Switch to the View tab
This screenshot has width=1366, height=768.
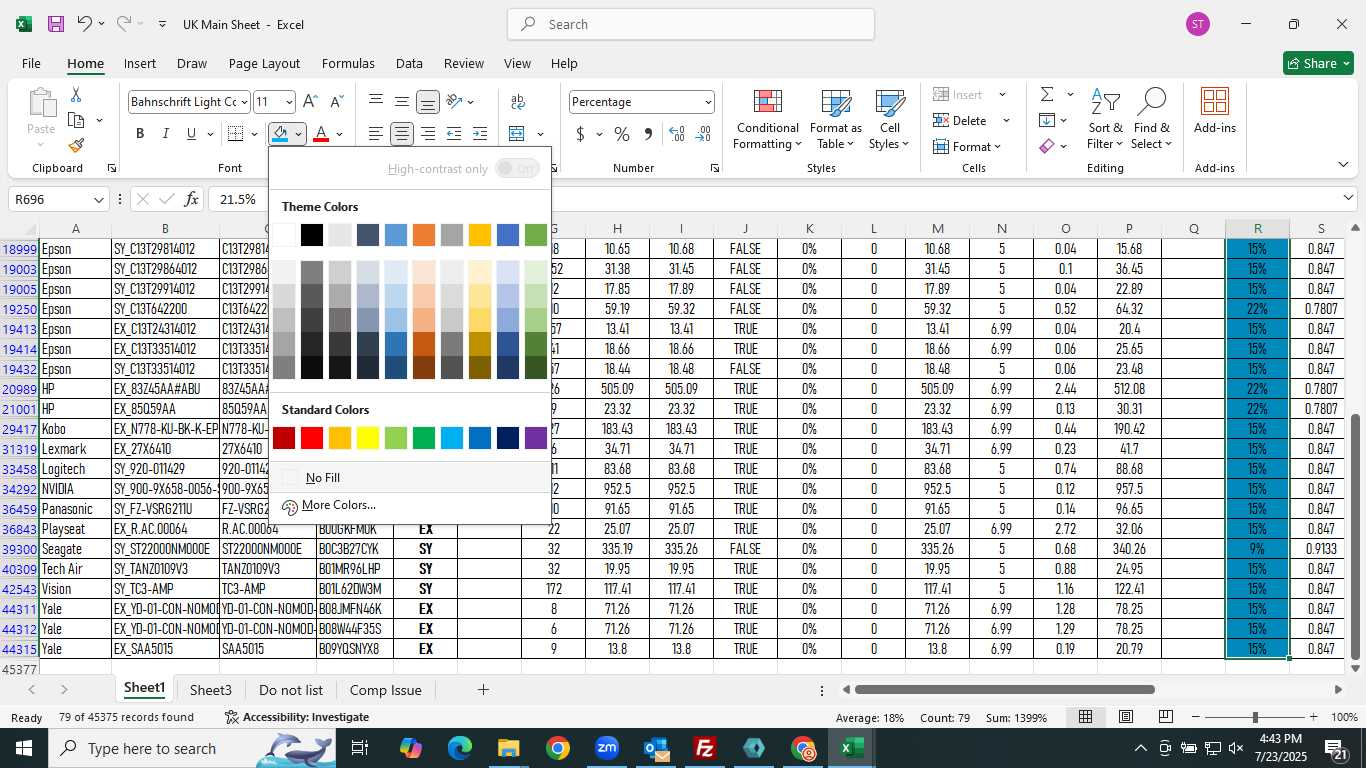(x=517, y=63)
